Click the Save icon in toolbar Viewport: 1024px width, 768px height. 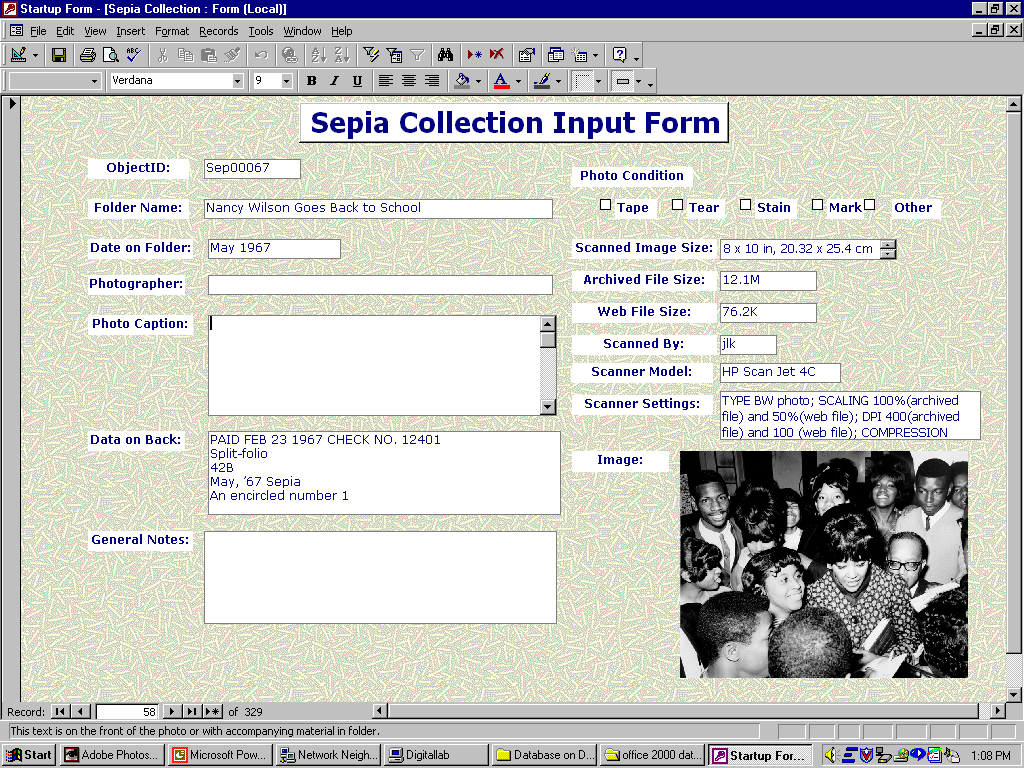(59, 55)
